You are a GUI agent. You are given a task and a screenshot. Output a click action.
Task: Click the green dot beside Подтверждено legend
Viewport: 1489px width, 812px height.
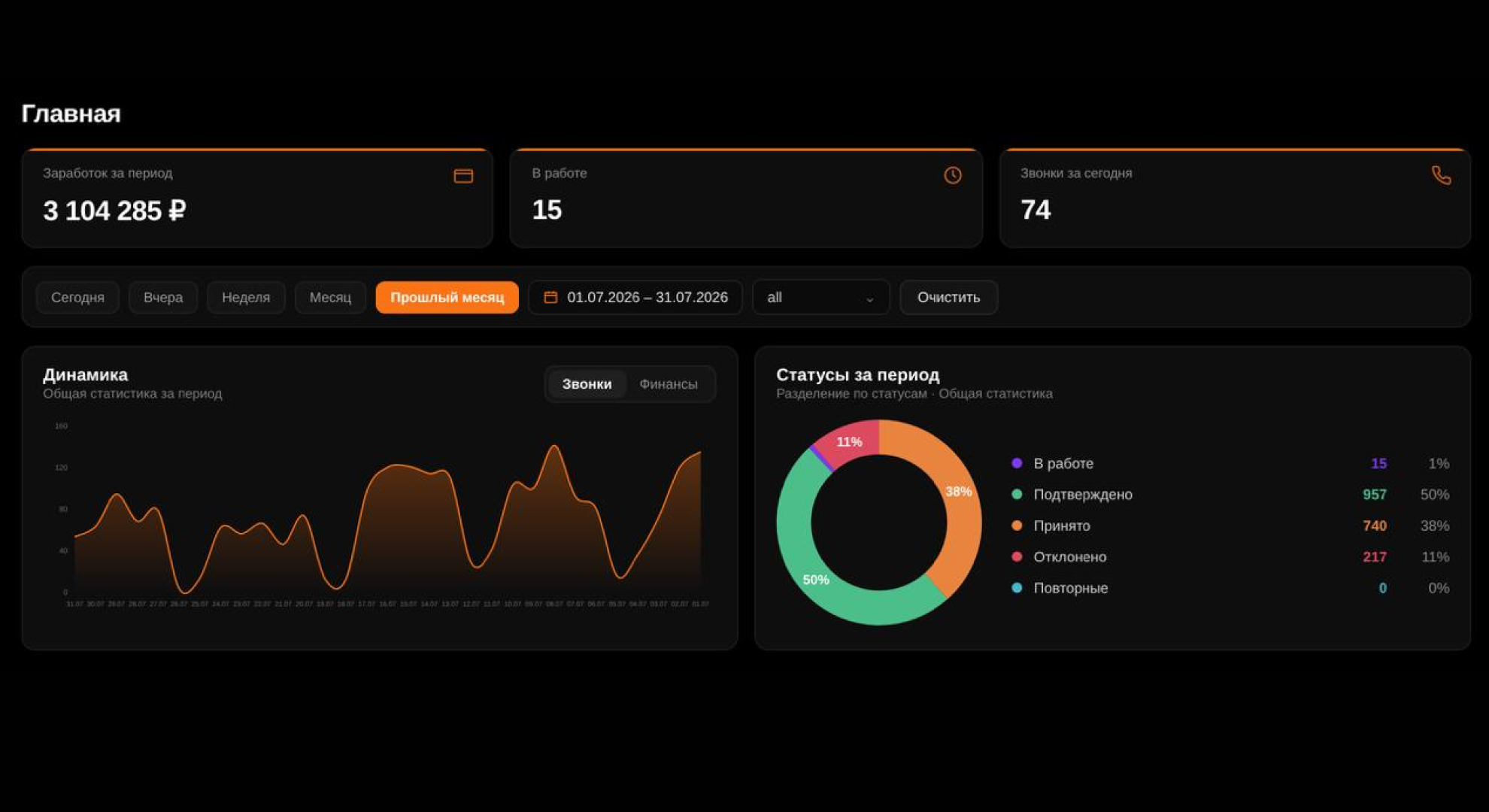click(1017, 494)
